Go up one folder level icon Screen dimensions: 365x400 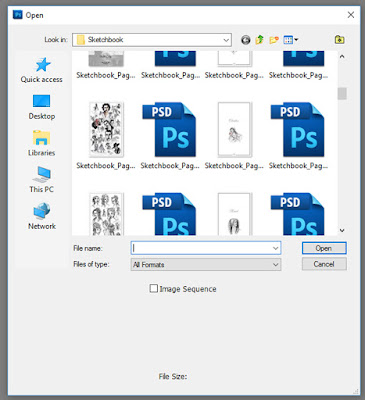259,40
